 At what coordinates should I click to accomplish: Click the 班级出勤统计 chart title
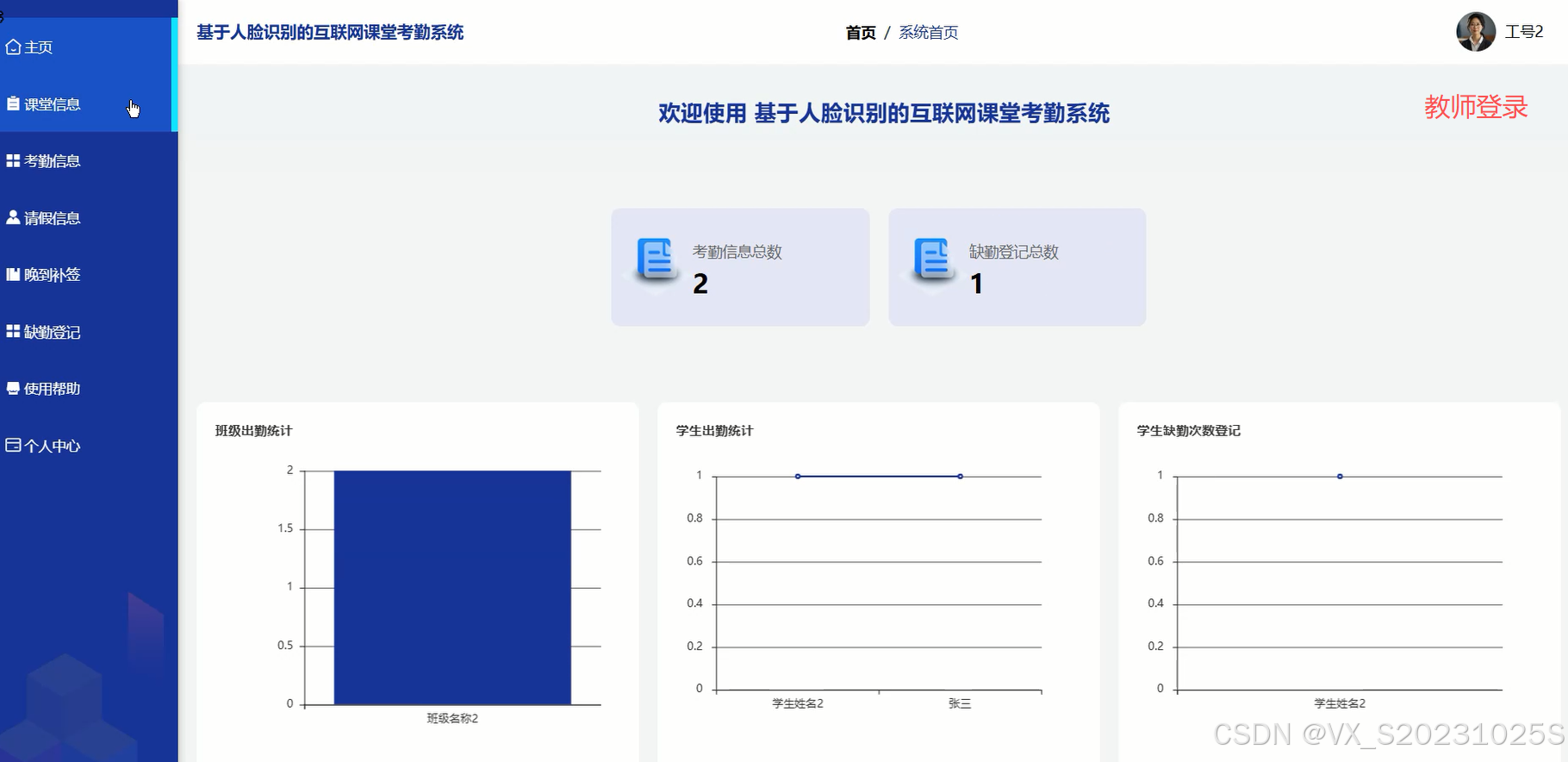click(x=253, y=430)
